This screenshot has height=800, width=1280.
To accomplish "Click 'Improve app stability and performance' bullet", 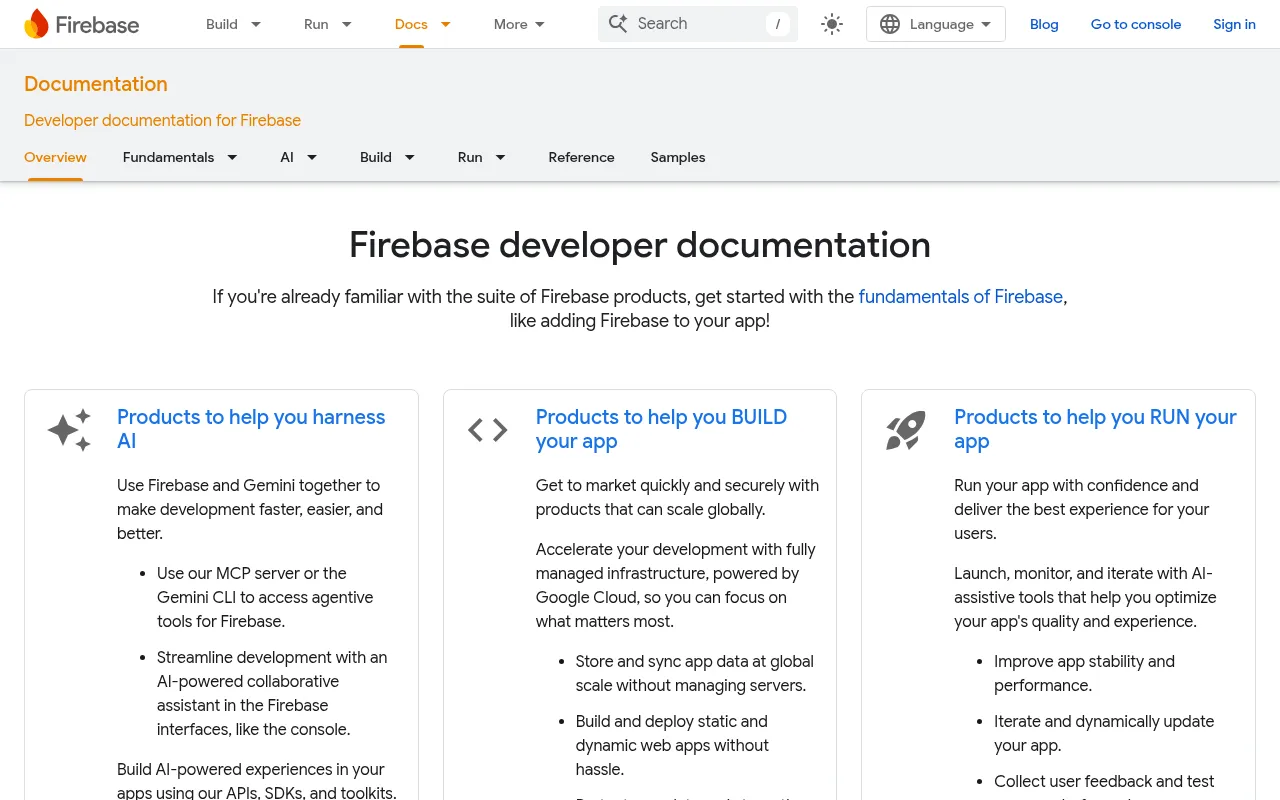I will coord(1084,673).
